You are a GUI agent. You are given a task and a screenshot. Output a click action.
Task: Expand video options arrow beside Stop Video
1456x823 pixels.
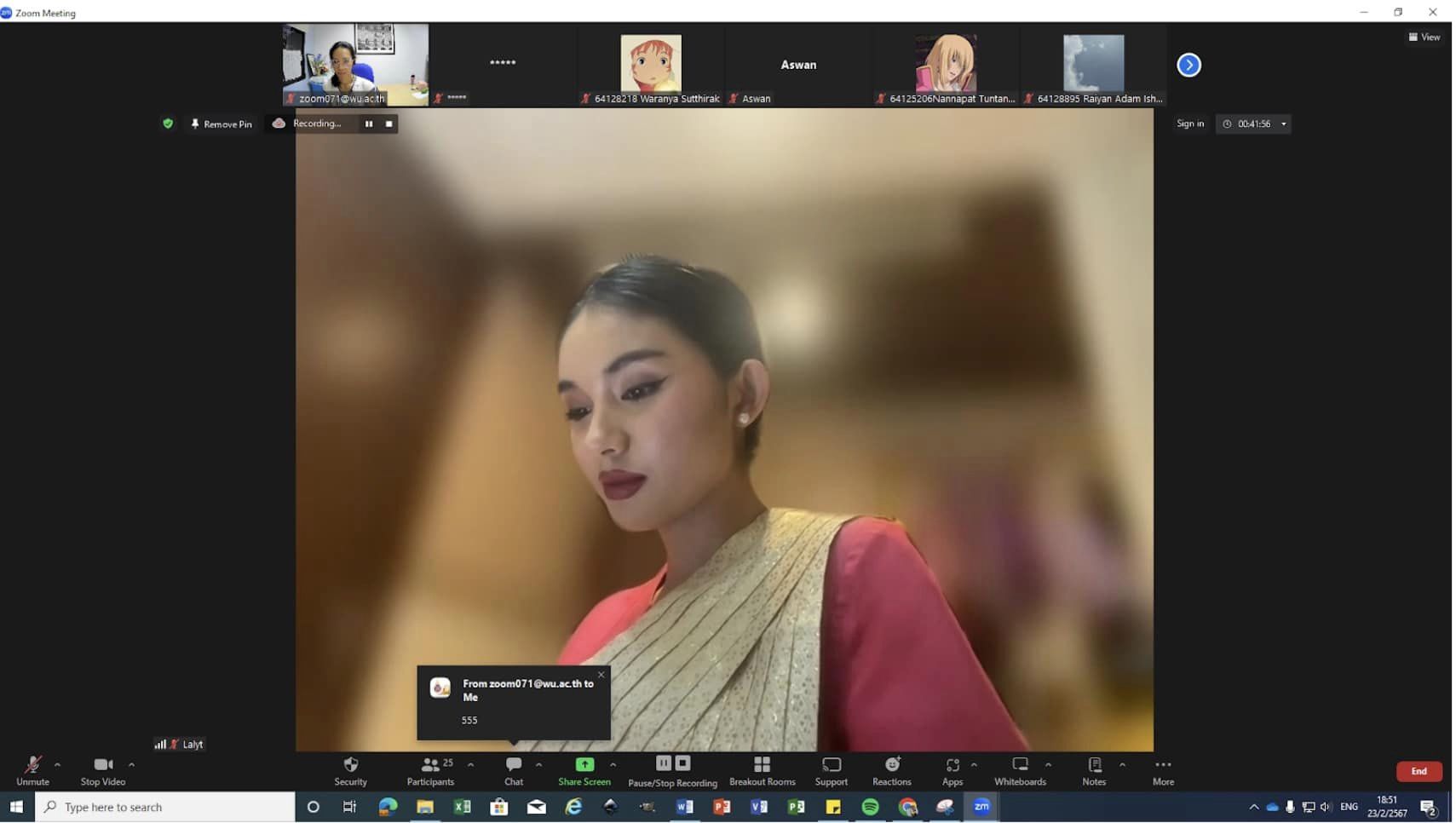click(131, 765)
